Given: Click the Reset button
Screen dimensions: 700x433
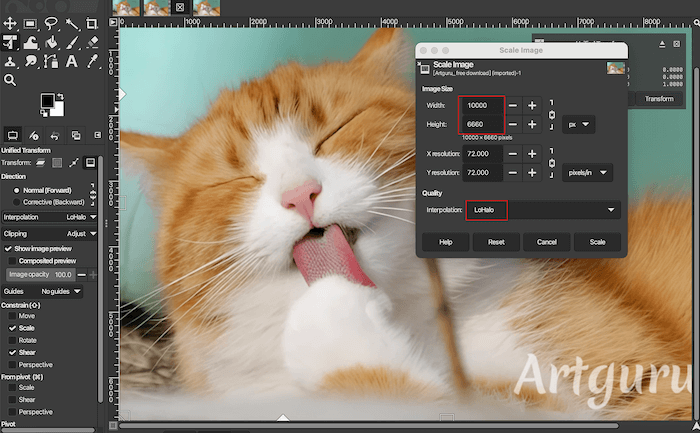Looking at the screenshot, I should 496,242.
